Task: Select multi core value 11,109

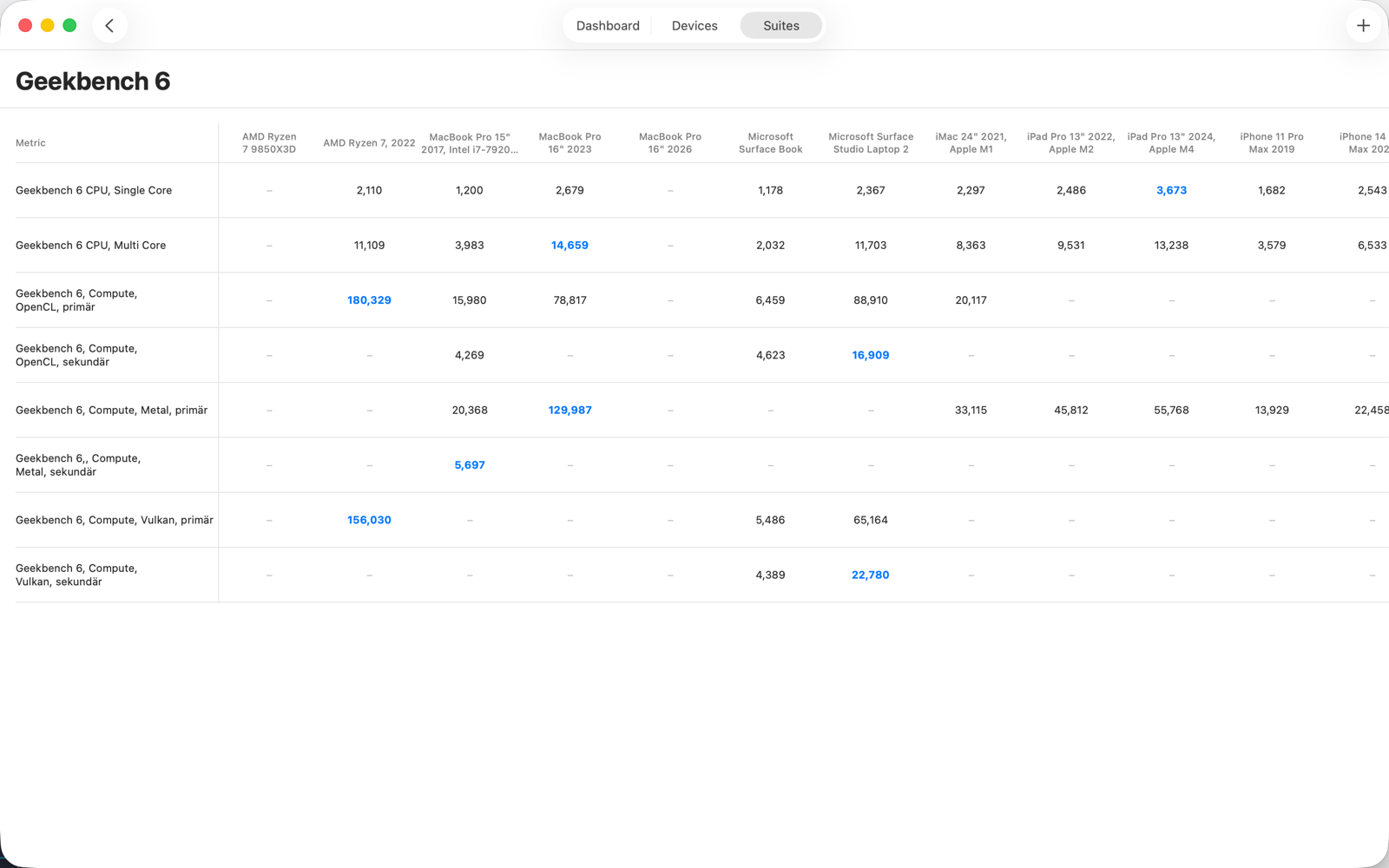Action: 369,246
